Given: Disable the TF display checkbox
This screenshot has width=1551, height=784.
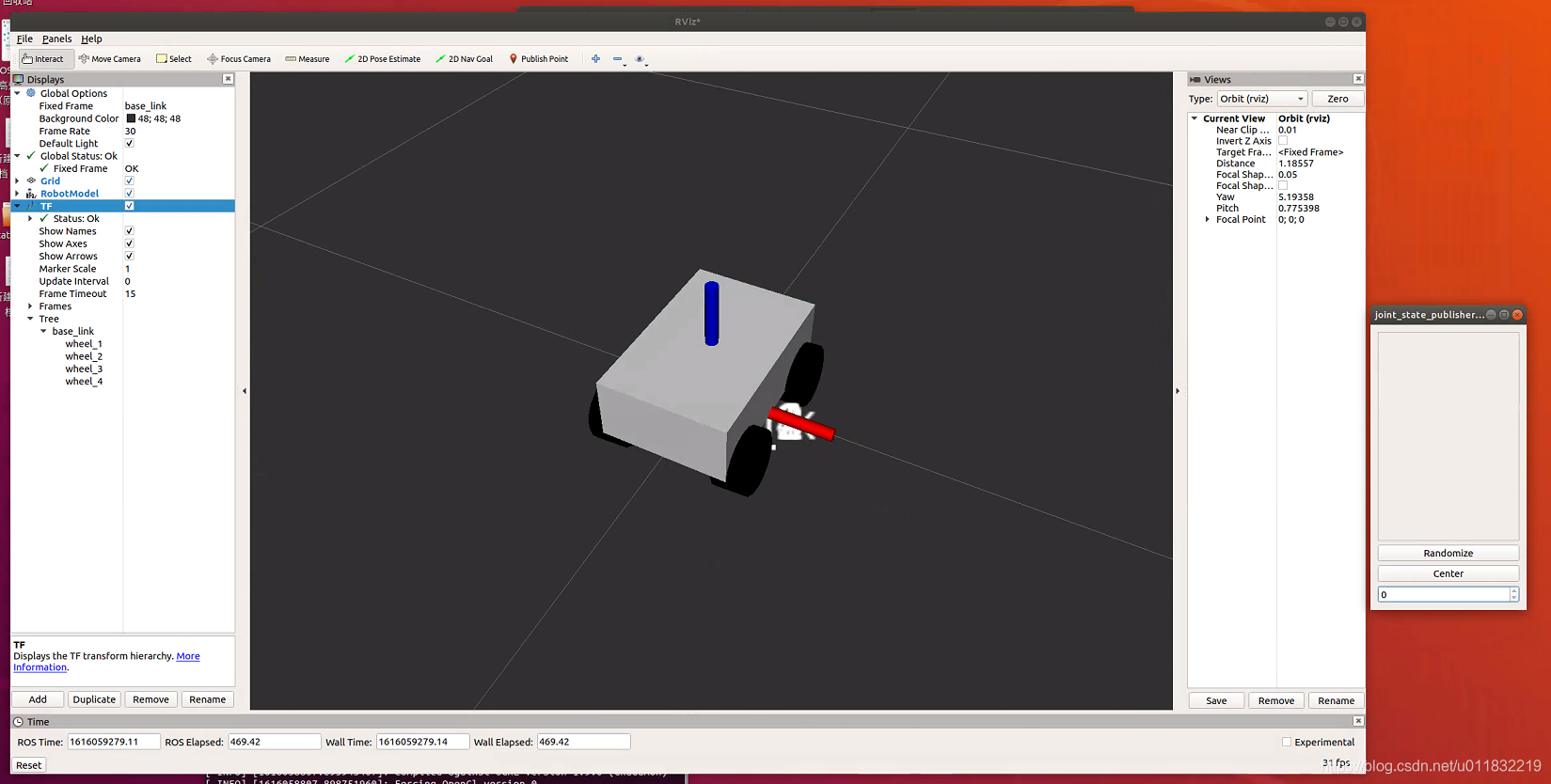Looking at the screenshot, I should [x=130, y=206].
